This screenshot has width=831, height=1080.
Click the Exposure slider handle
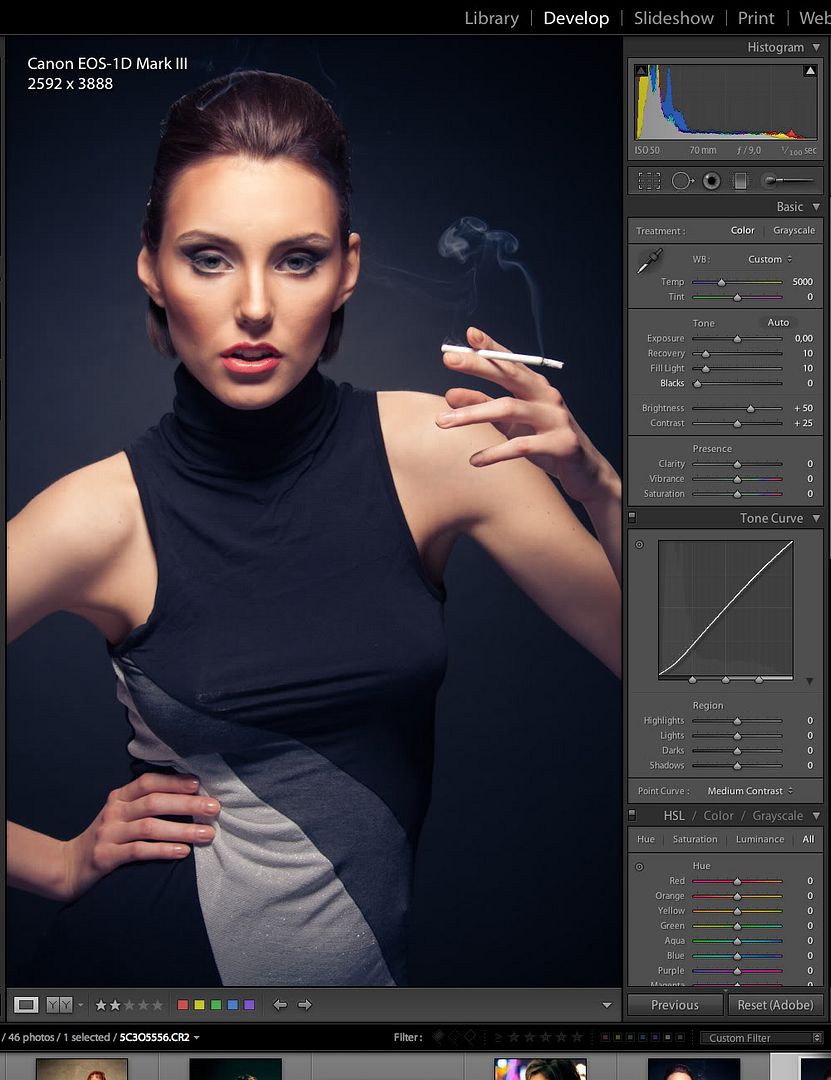(x=737, y=339)
